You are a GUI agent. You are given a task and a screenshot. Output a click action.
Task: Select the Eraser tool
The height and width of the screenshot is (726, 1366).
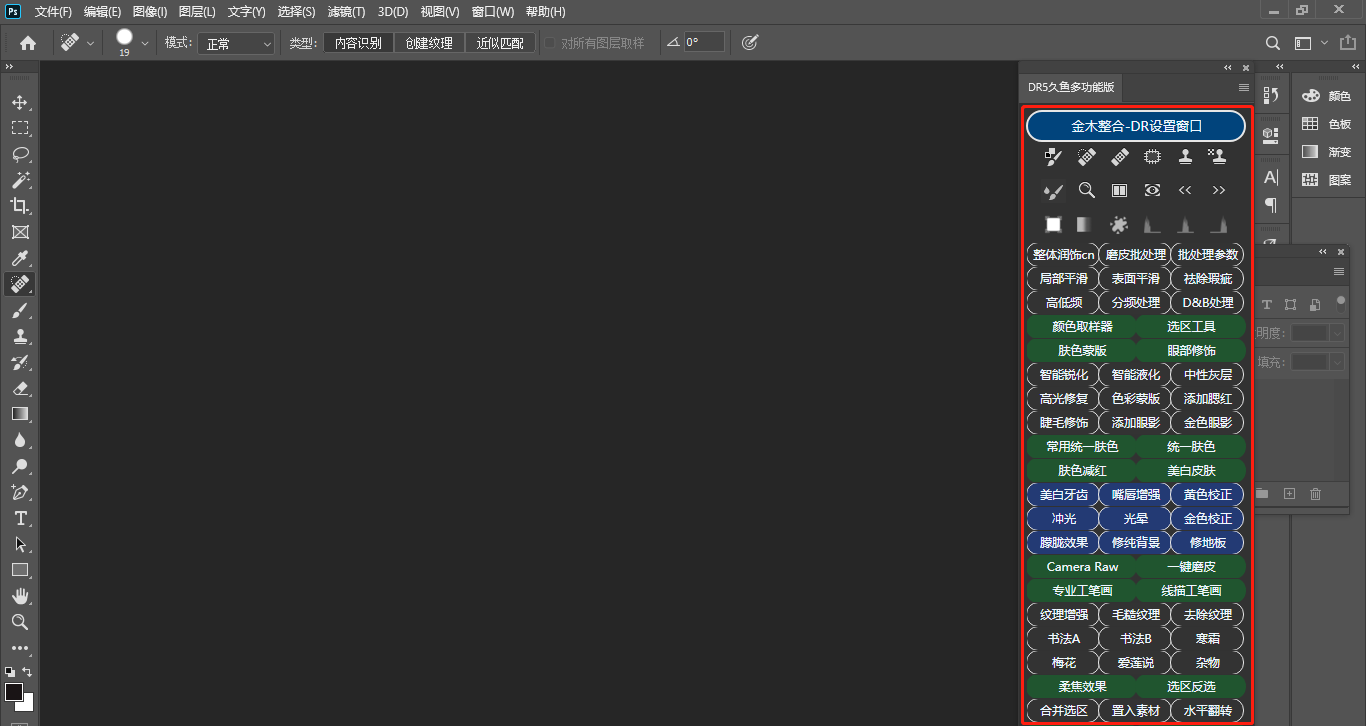click(19, 388)
